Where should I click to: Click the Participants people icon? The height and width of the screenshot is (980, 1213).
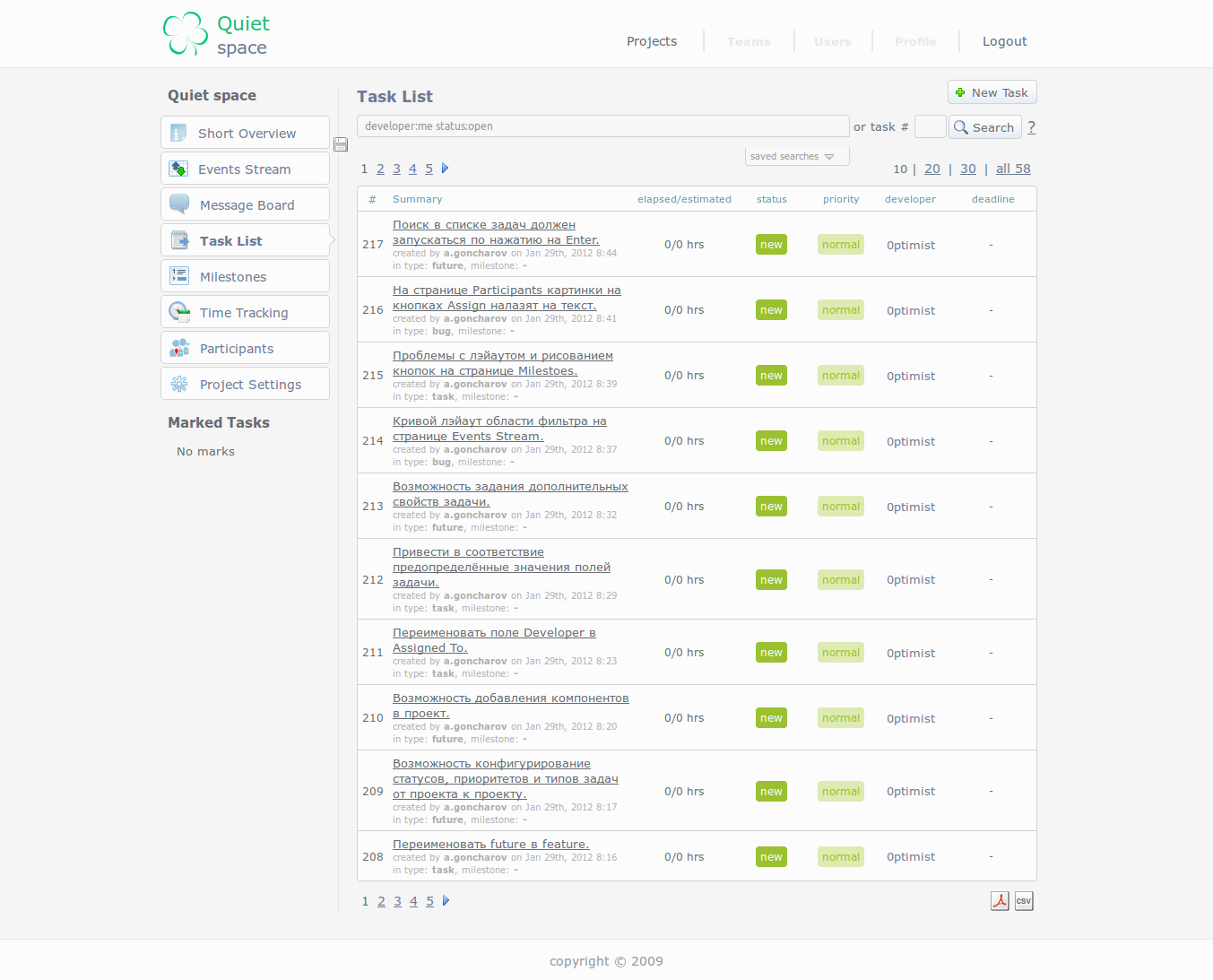point(179,348)
